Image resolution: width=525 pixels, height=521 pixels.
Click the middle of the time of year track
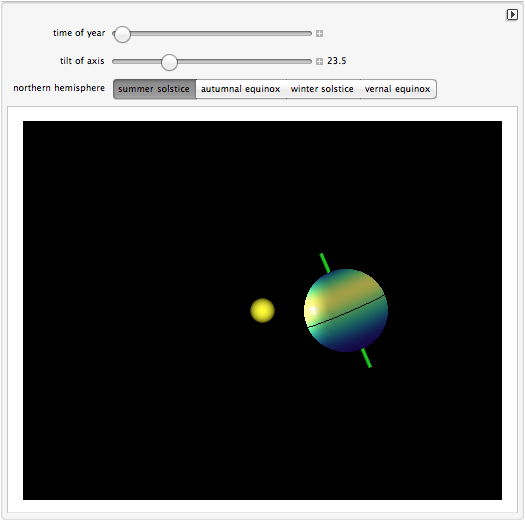click(212, 34)
